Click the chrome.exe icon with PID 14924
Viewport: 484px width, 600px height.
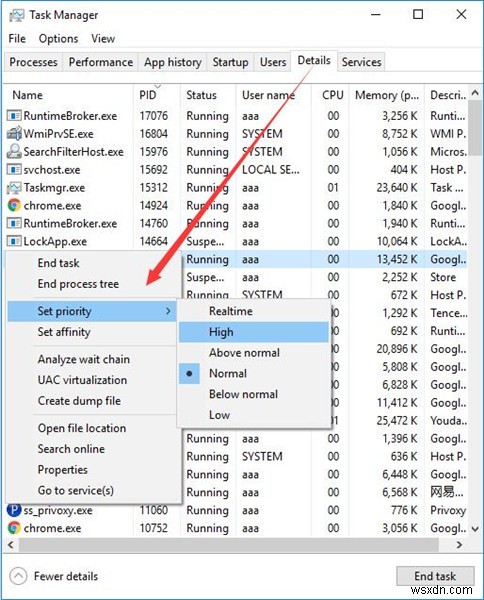pos(14,205)
